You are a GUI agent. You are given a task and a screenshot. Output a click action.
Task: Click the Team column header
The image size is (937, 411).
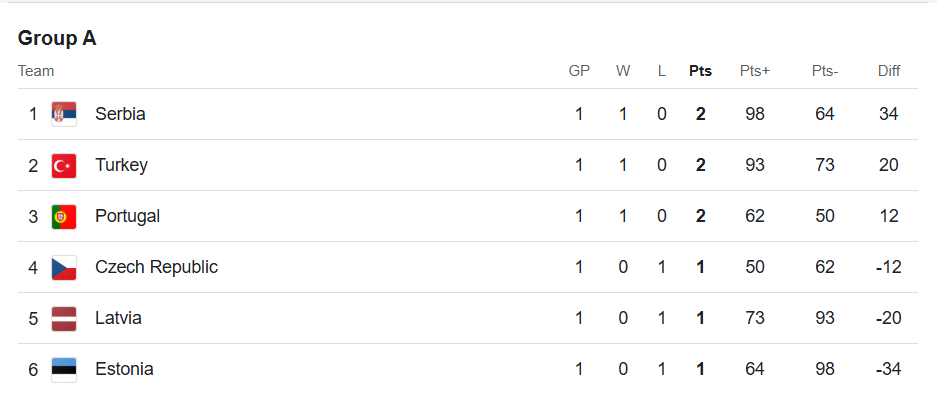[36, 71]
